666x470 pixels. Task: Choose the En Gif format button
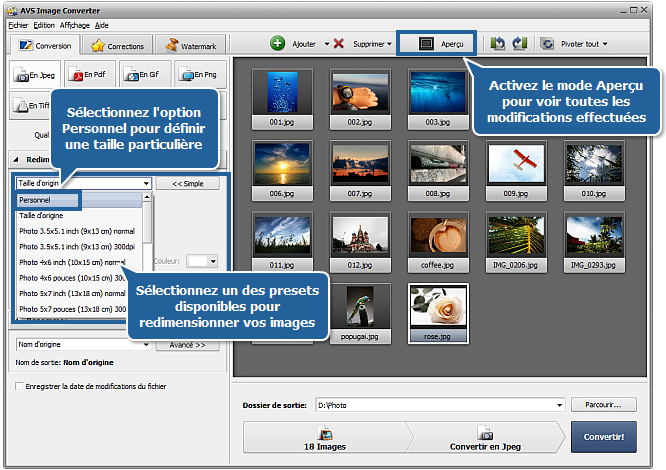[x=146, y=74]
